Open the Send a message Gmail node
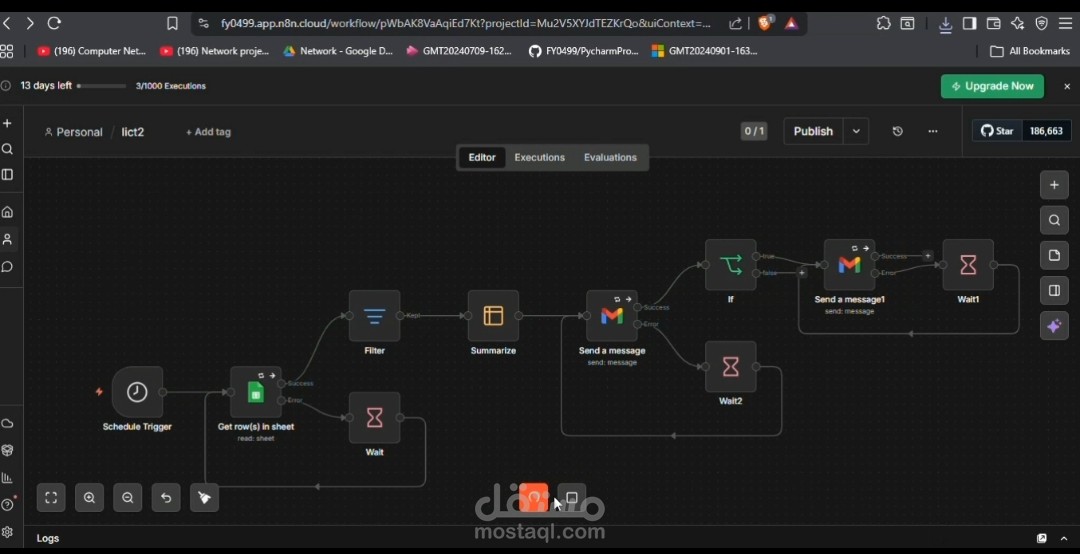The height and width of the screenshot is (554, 1080). pos(612,316)
